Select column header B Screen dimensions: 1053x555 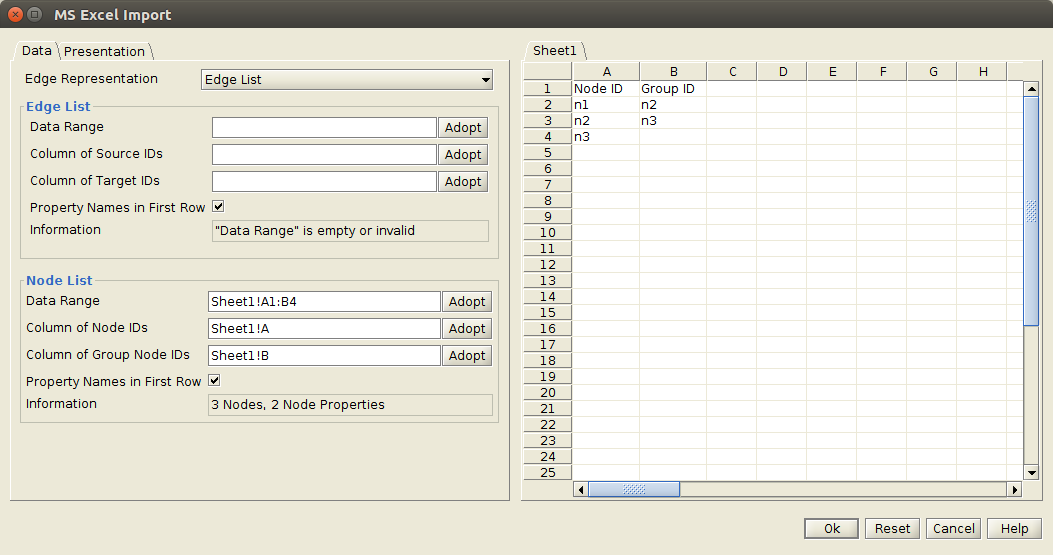point(673,72)
